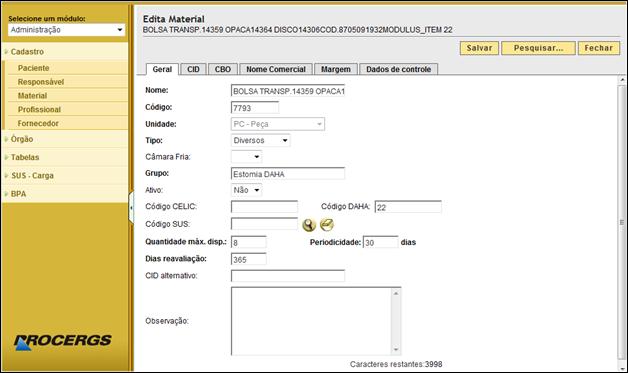Click the Código field showing 7793
This screenshot has width=628, height=373.
[255, 108]
